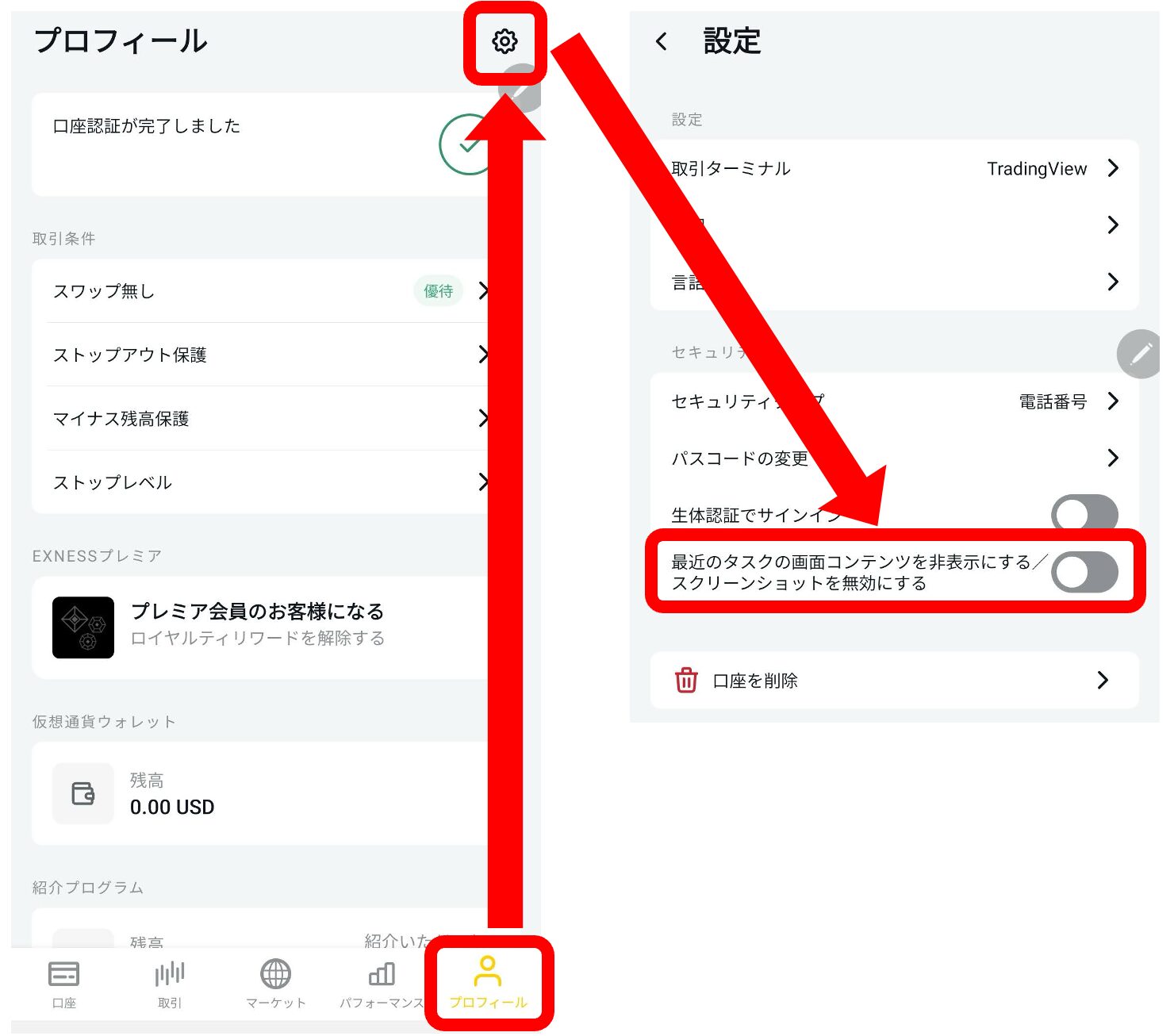Viewport: 1174px width, 1036px height.
Task: Expand 取引ターミナル TradingView option
Action: (x=893, y=169)
